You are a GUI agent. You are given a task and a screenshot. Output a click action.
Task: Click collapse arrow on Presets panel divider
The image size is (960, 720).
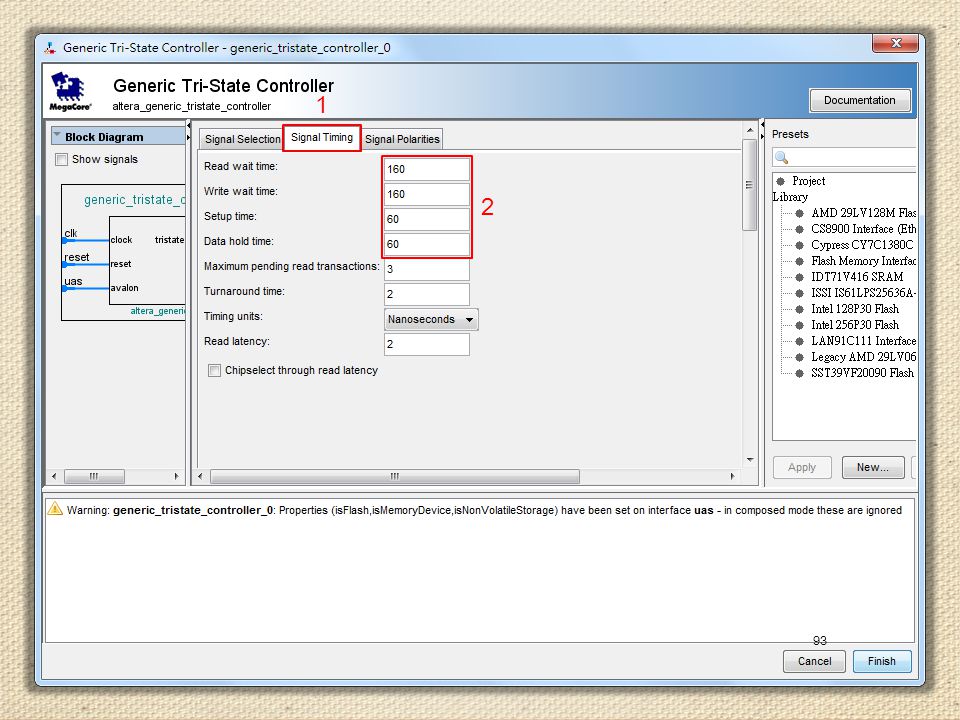pos(762,126)
